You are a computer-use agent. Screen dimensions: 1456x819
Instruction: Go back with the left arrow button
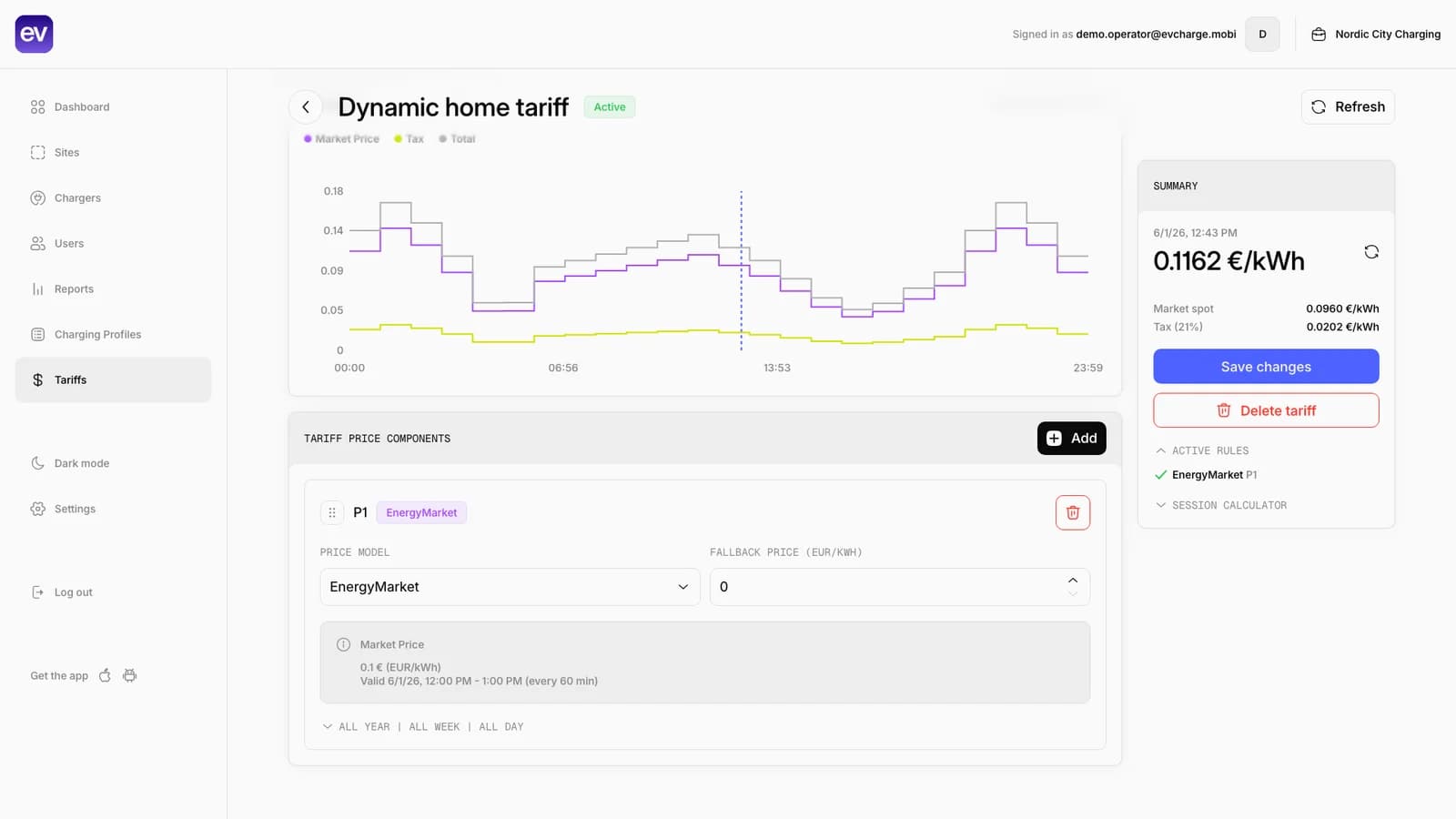[306, 106]
